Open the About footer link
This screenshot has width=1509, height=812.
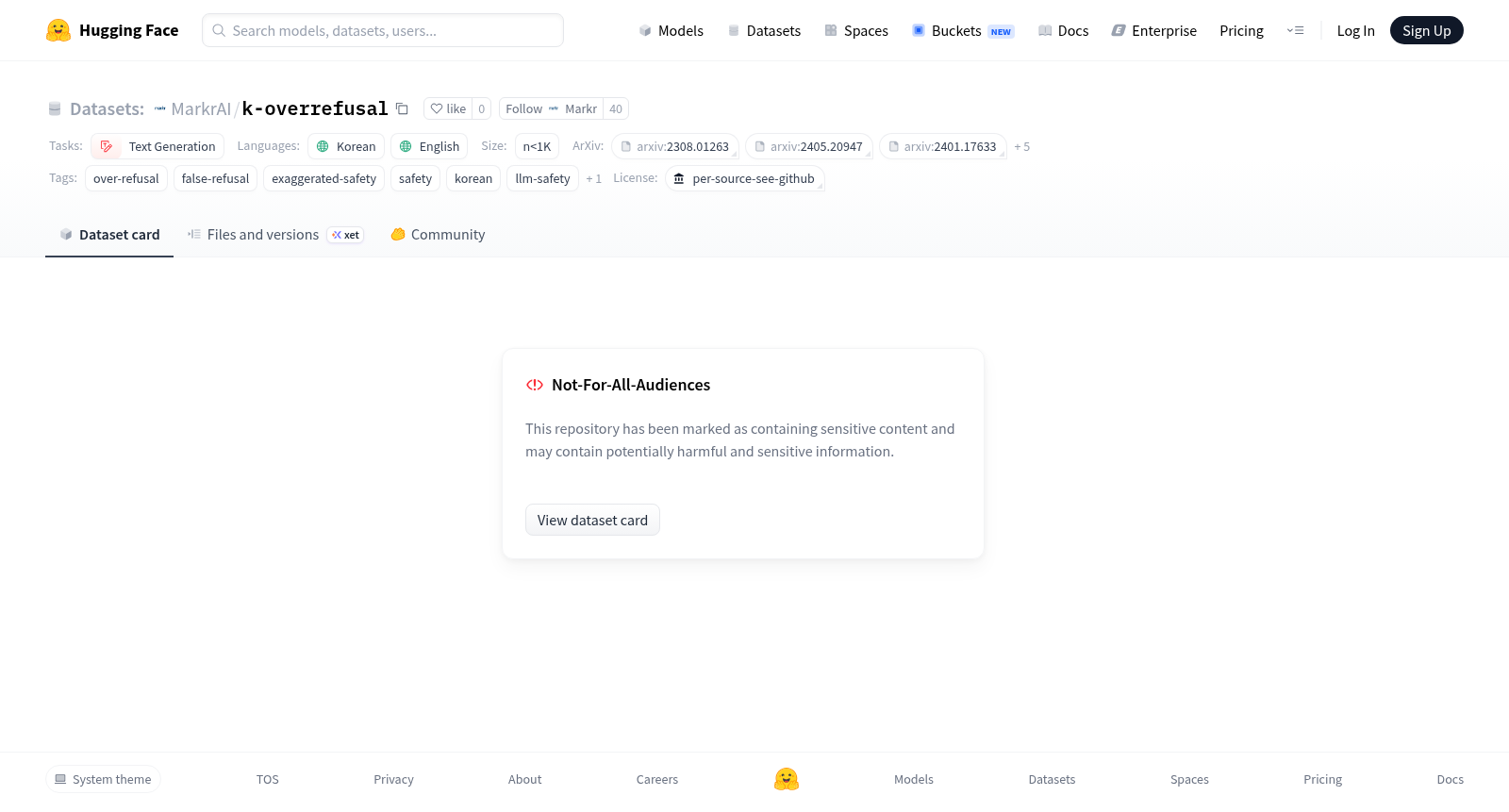point(524,779)
